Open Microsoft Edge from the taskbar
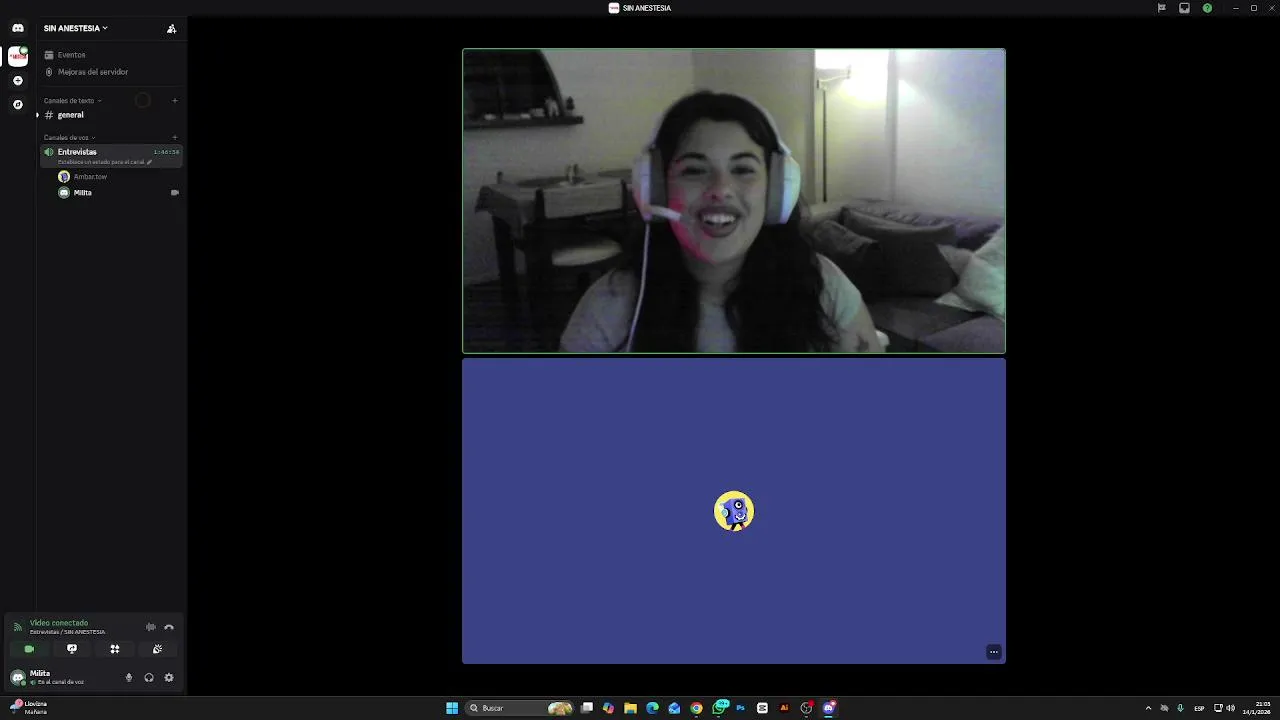The height and width of the screenshot is (720, 1280). coord(652,708)
